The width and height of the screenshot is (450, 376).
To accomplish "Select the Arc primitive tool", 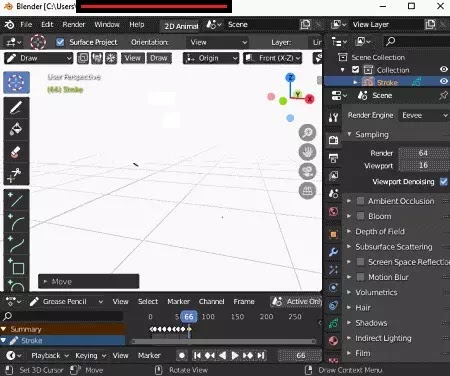I will 16,222.
